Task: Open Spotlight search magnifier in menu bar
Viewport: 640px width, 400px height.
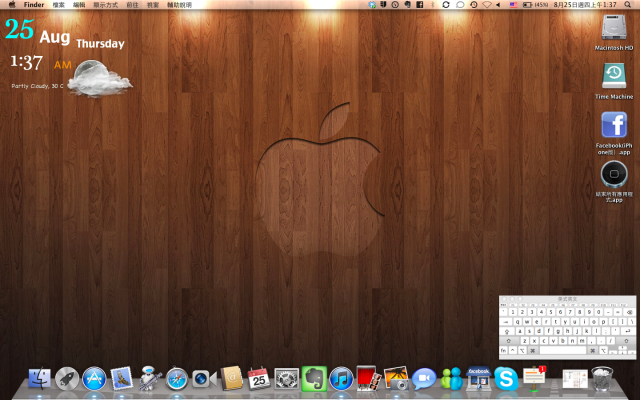Action: click(627, 5)
